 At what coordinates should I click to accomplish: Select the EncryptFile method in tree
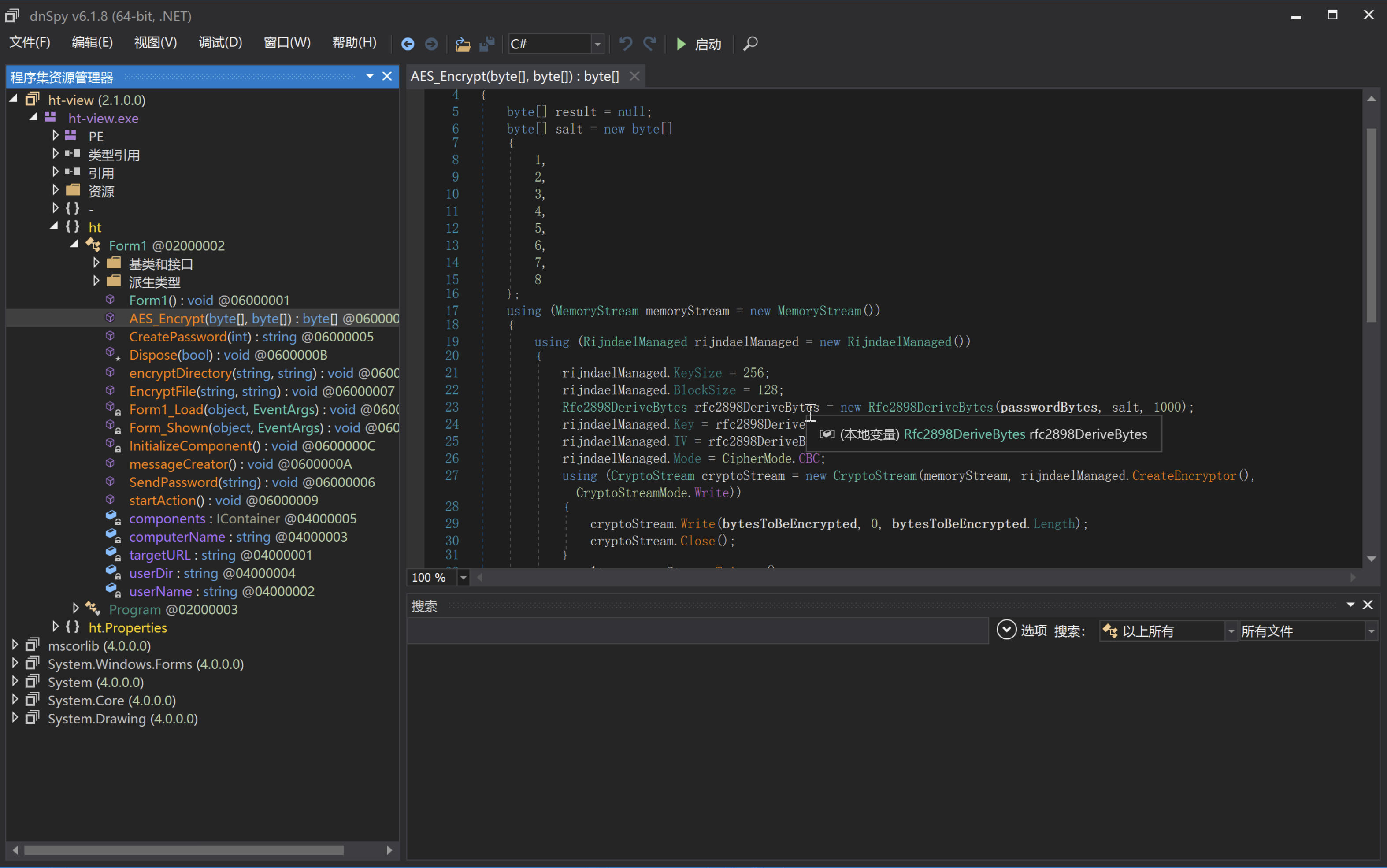(262, 391)
